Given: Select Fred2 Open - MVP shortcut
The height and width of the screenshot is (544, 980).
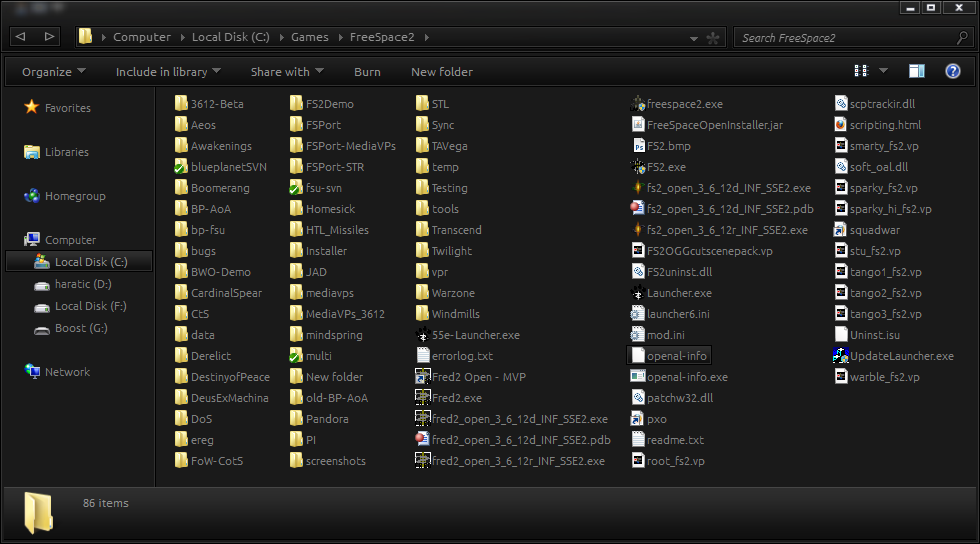Looking at the screenshot, I should (x=471, y=377).
